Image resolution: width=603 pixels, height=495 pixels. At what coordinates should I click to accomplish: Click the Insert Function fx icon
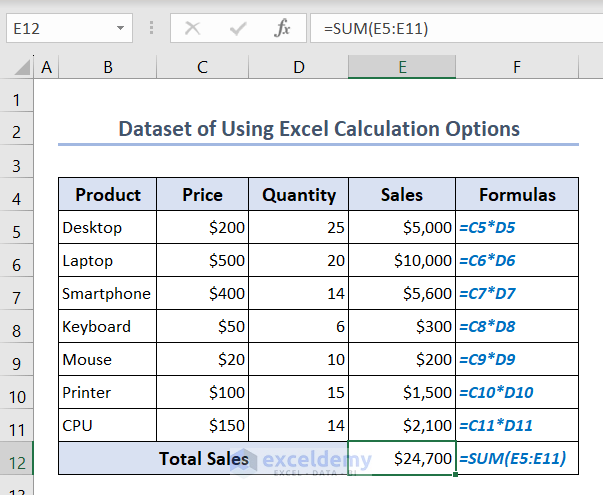point(283,28)
